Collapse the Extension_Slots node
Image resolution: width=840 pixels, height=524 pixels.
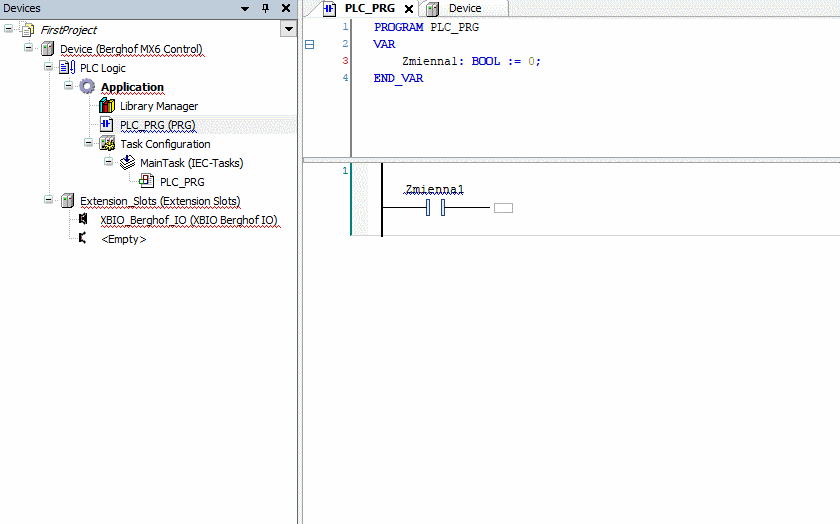tap(48, 199)
